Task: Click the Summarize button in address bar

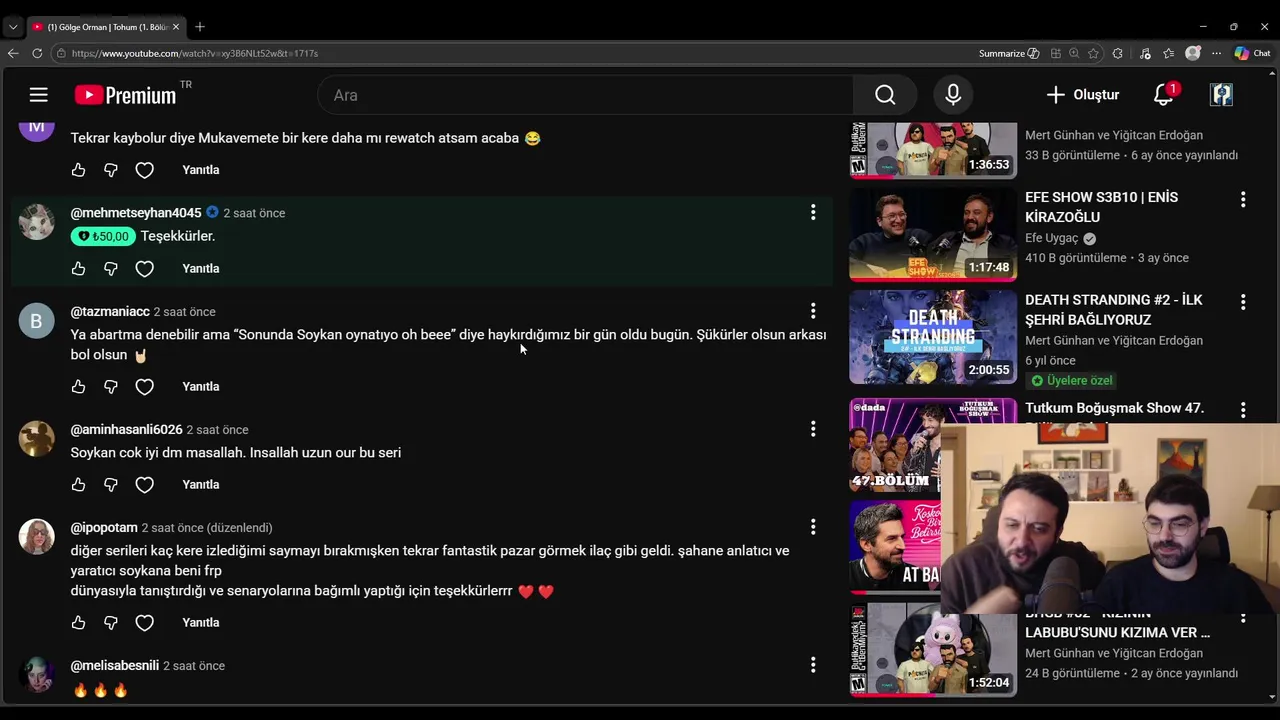Action: point(1009,53)
